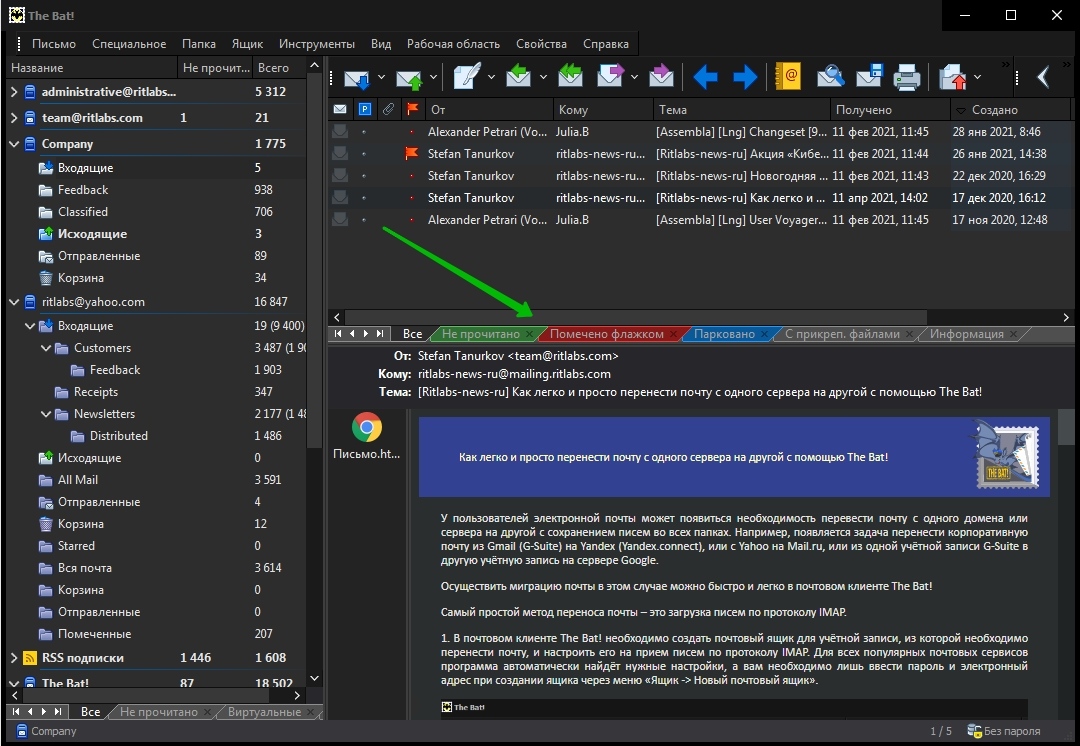Click the Reply to all double green arrow icon
The image size is (1080, 746).
pos(570,76)
